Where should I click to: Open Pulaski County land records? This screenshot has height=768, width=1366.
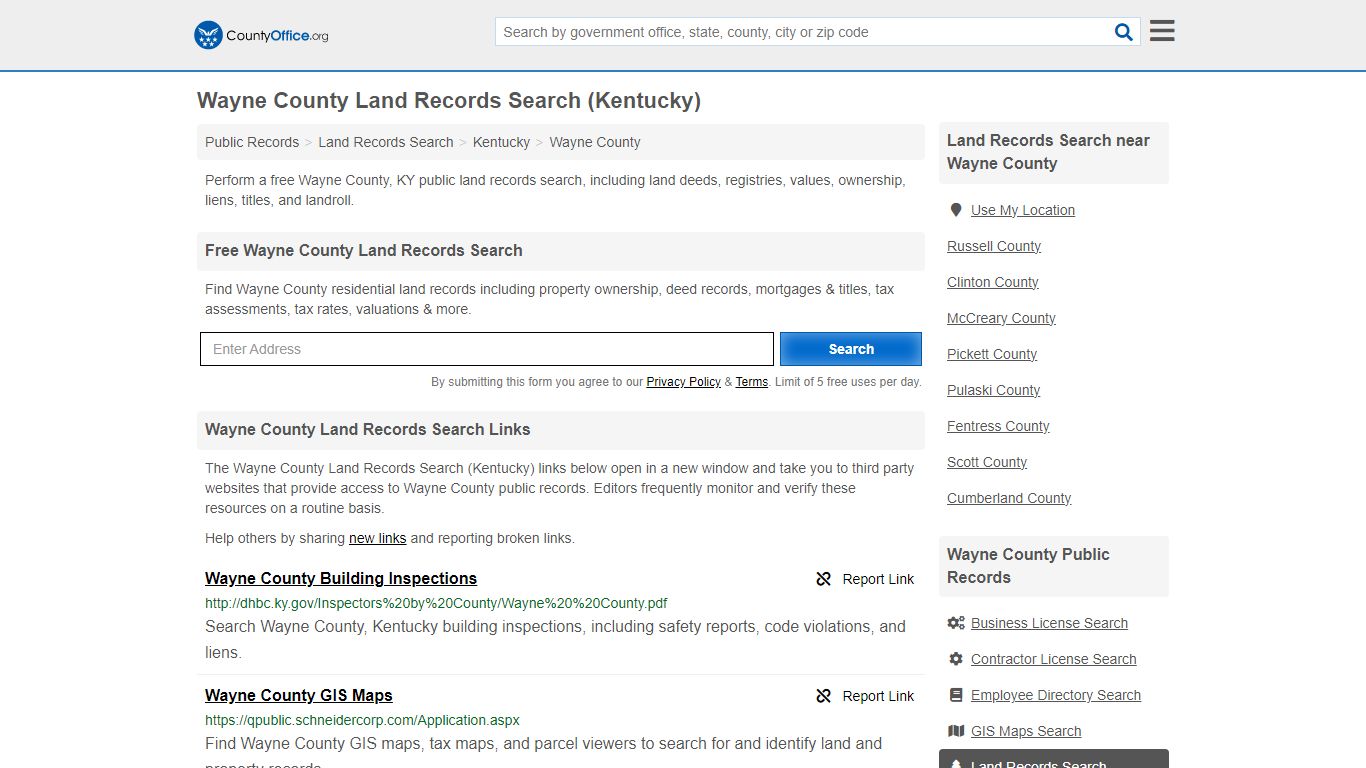coord(994,390)
